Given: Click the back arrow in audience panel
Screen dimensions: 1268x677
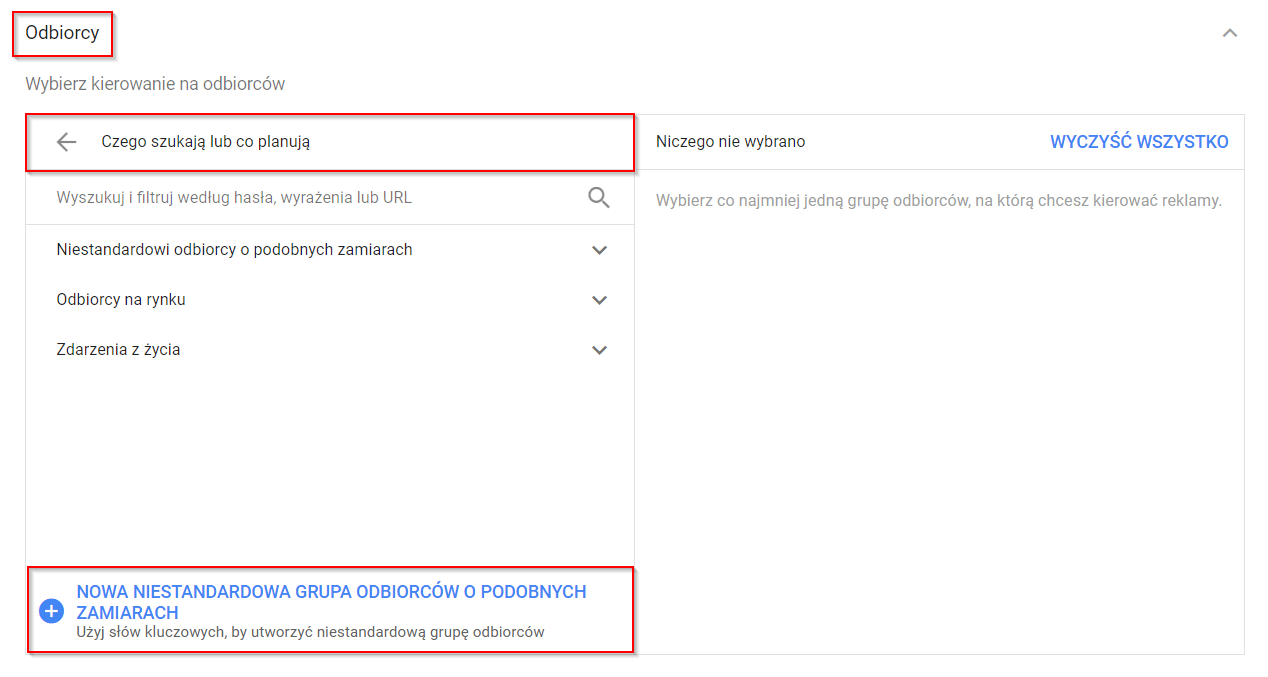Looking at the screenshot, I should pos(67,142).
